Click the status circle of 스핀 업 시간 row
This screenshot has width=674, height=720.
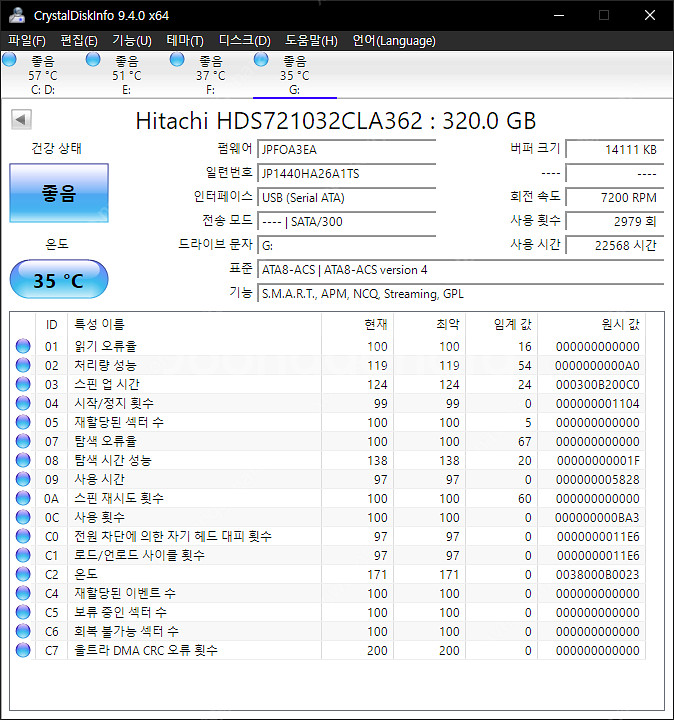coord(23,384)
